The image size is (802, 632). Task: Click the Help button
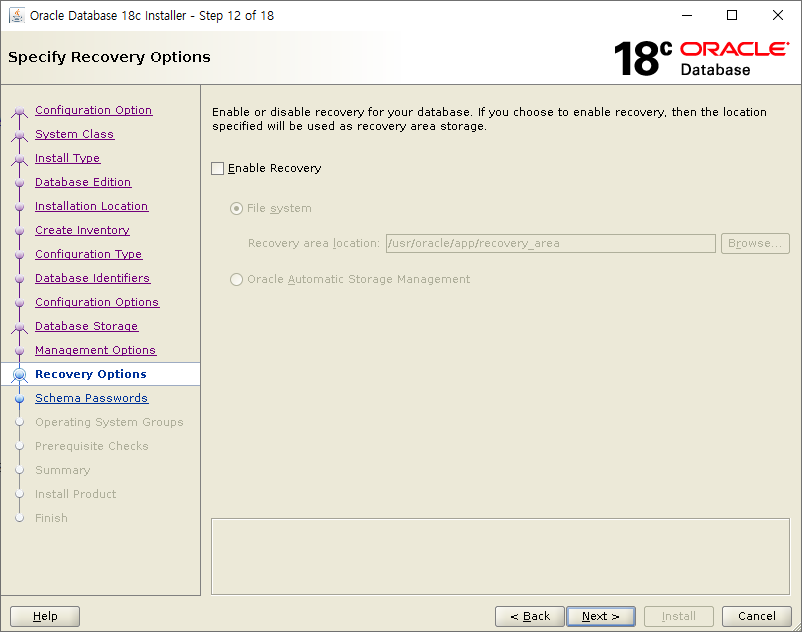45,616
